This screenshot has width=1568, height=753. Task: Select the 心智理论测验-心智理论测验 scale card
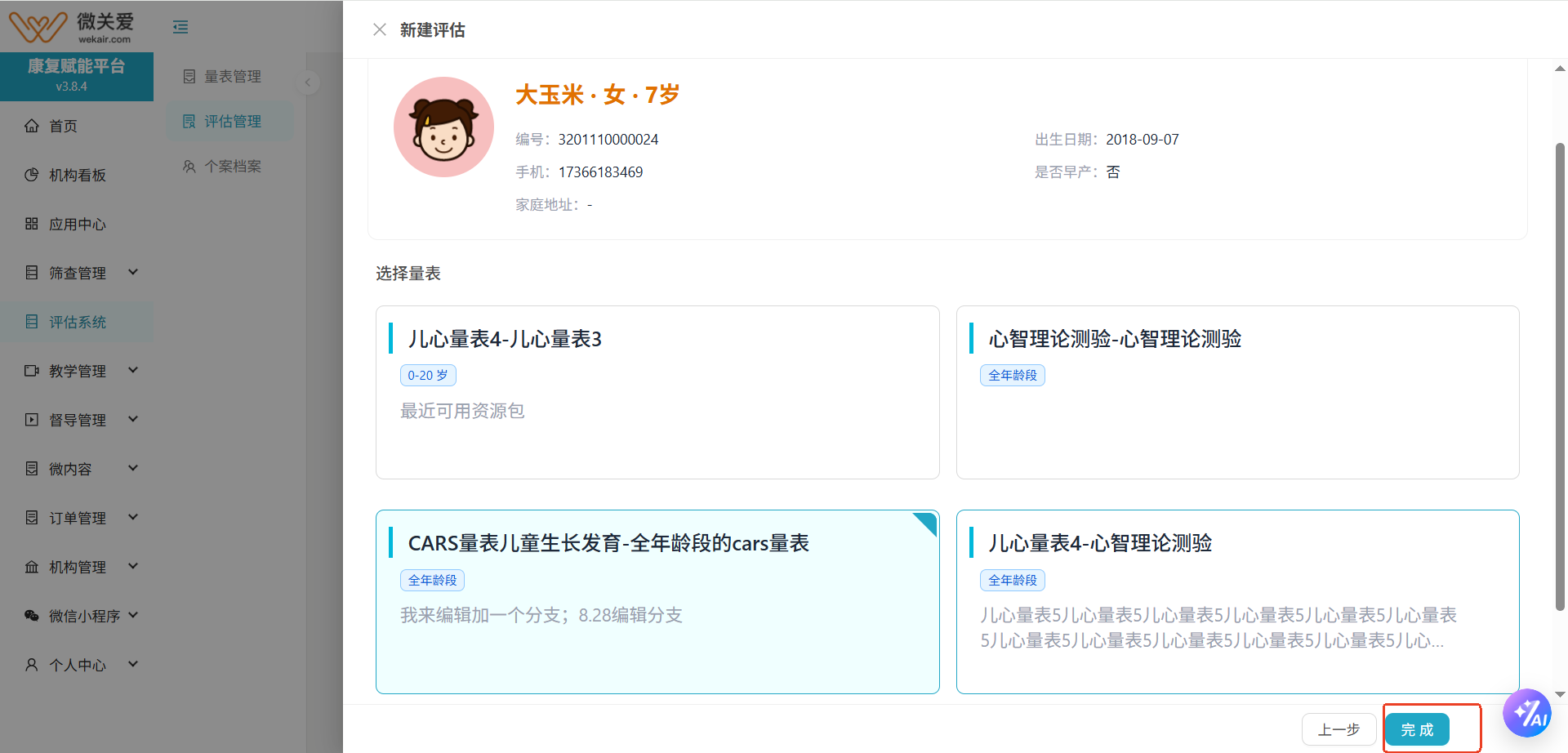tap(1237, 392)
